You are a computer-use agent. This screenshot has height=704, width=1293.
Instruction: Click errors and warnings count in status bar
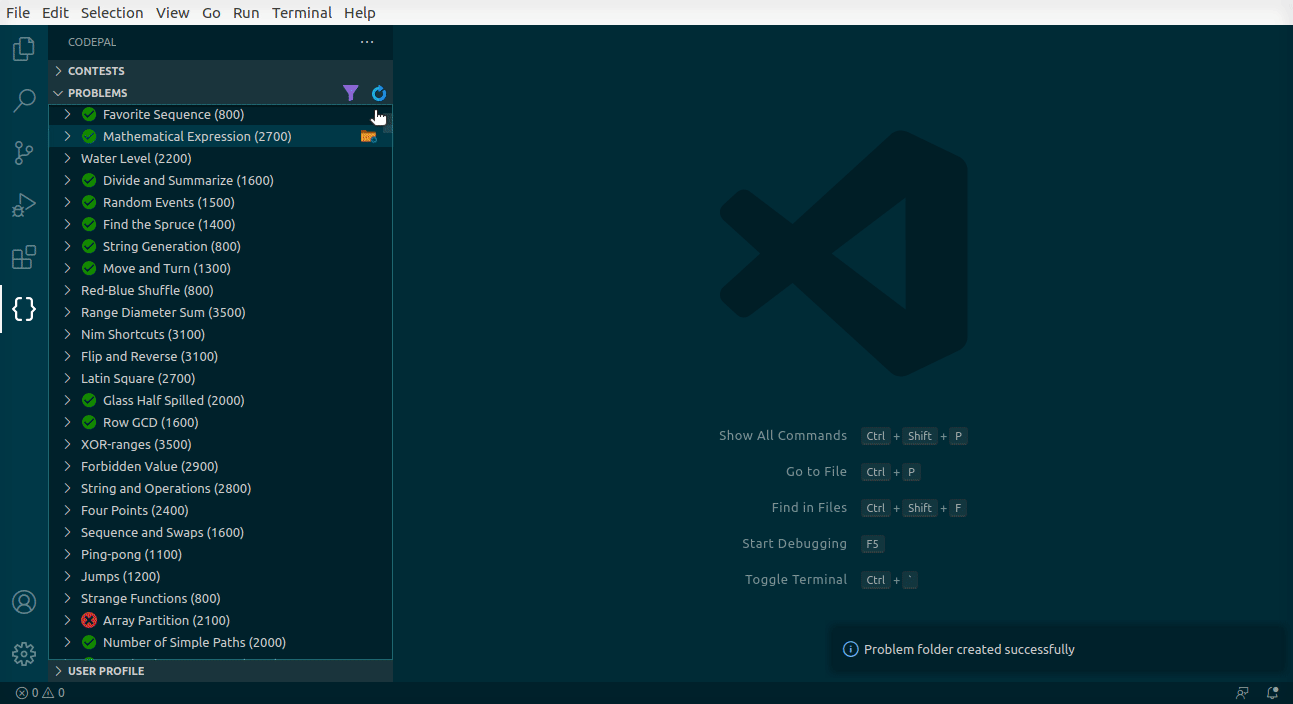click(40, 692)
